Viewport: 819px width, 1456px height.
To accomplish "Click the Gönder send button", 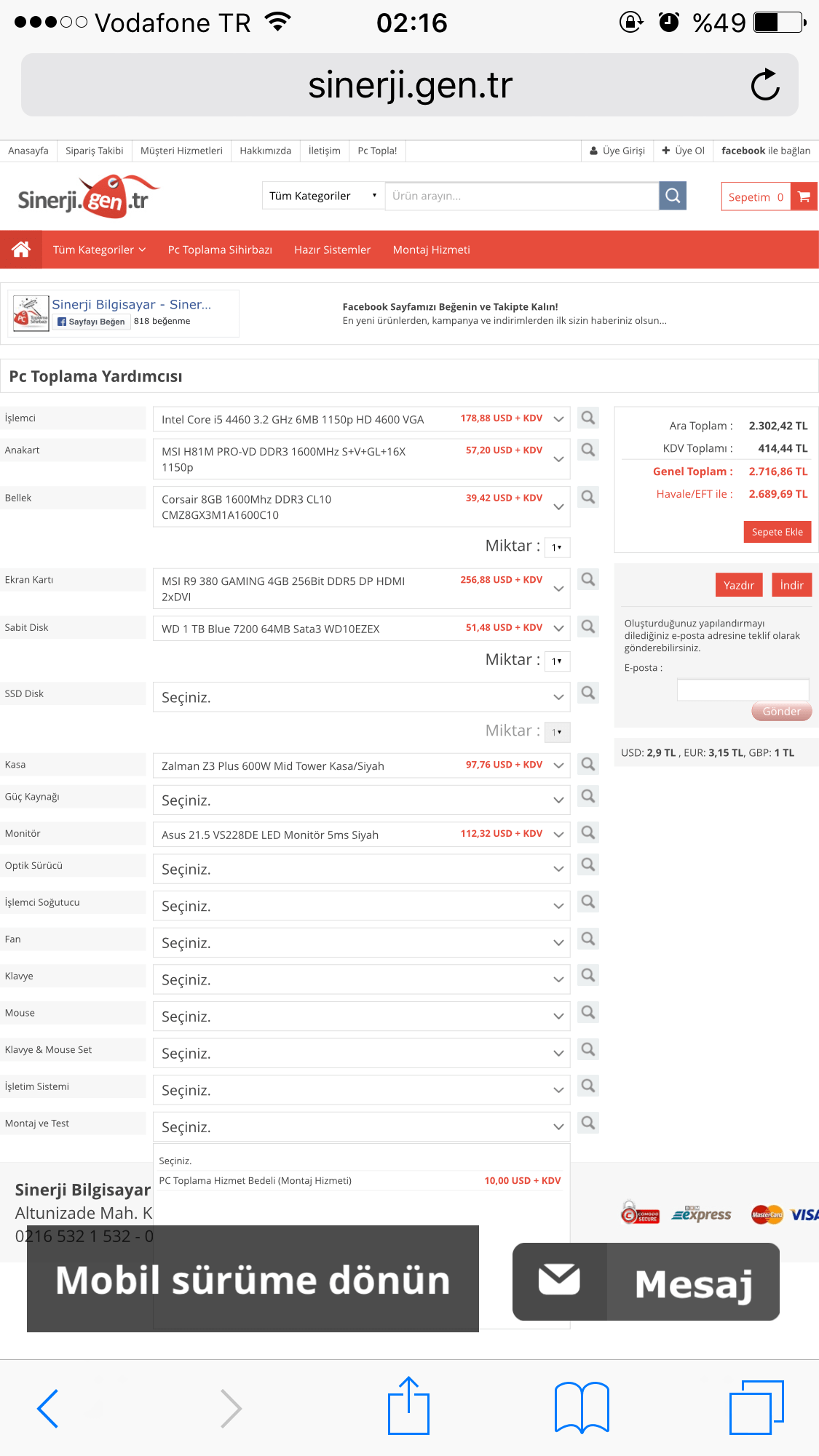I will (782, 711).
